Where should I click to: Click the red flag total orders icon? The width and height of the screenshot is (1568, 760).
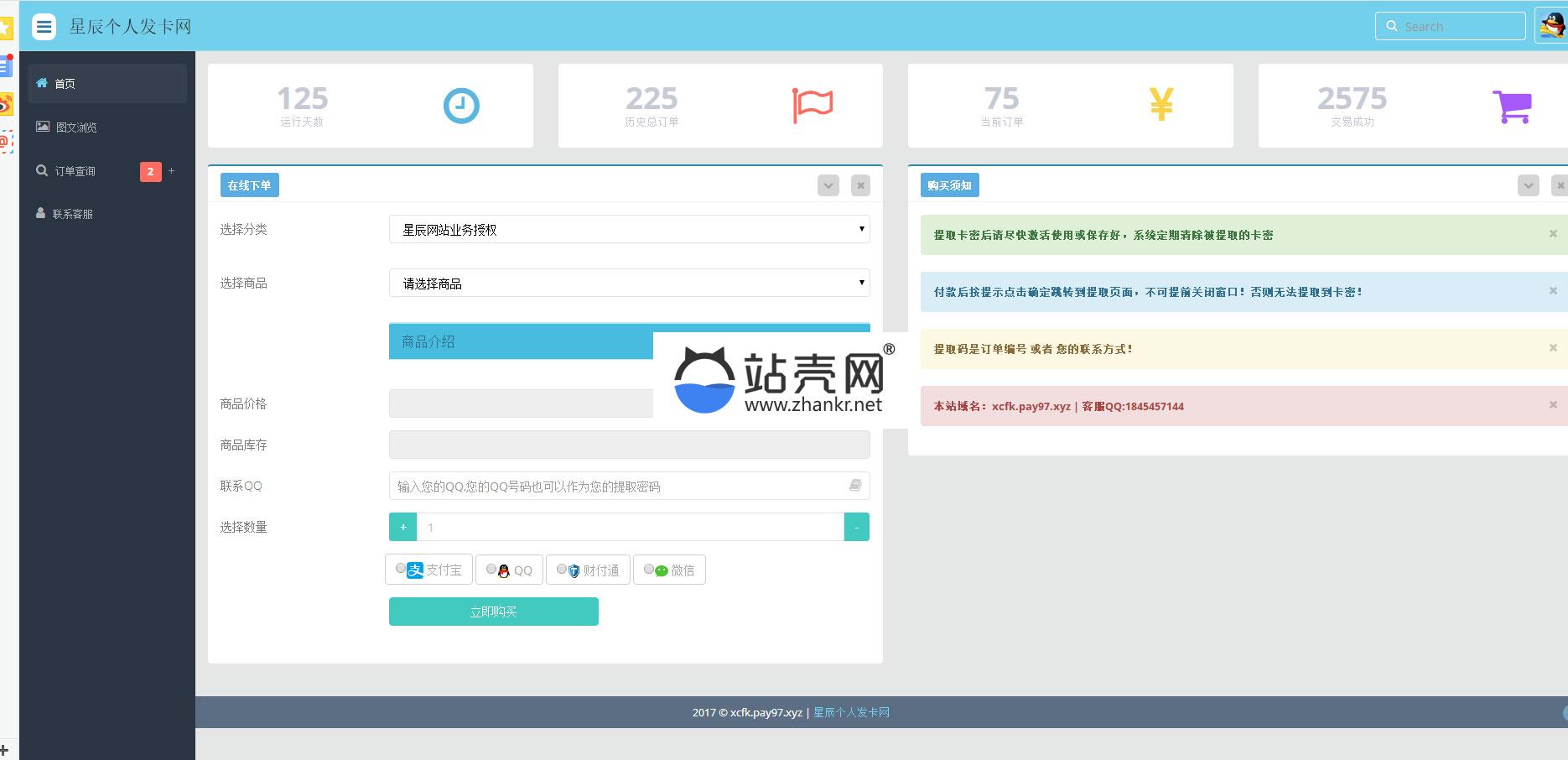(x=812, y=106)
